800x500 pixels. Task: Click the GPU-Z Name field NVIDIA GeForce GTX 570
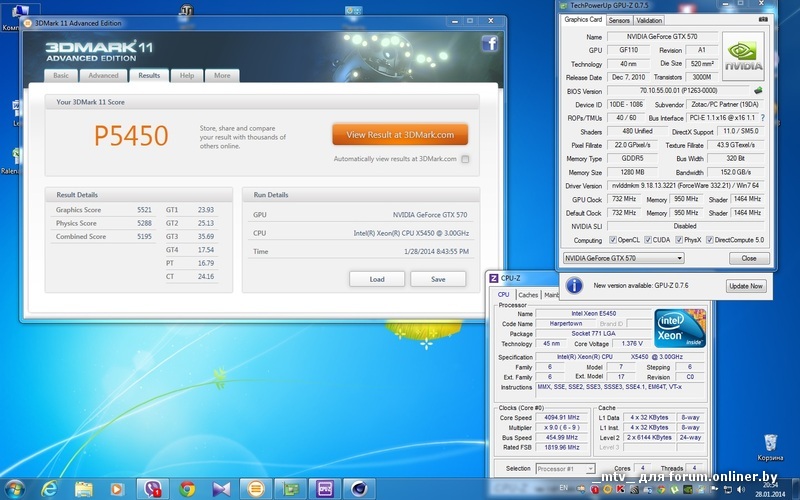click(x=662, y=37)
